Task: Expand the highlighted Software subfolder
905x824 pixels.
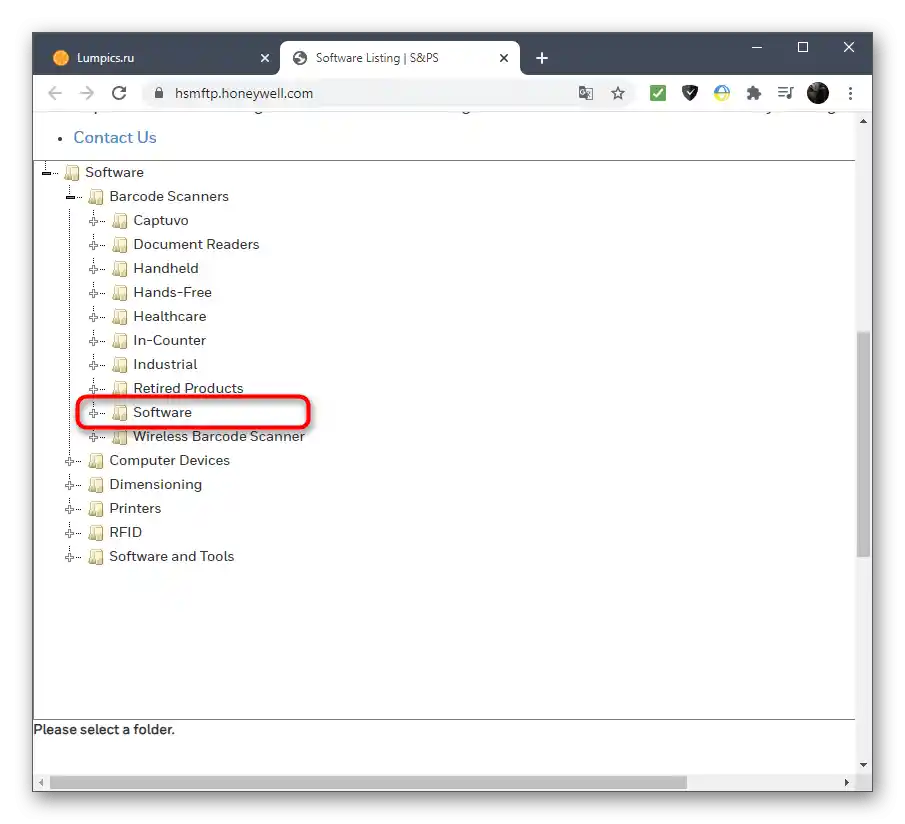Action: tap(94, 413)
